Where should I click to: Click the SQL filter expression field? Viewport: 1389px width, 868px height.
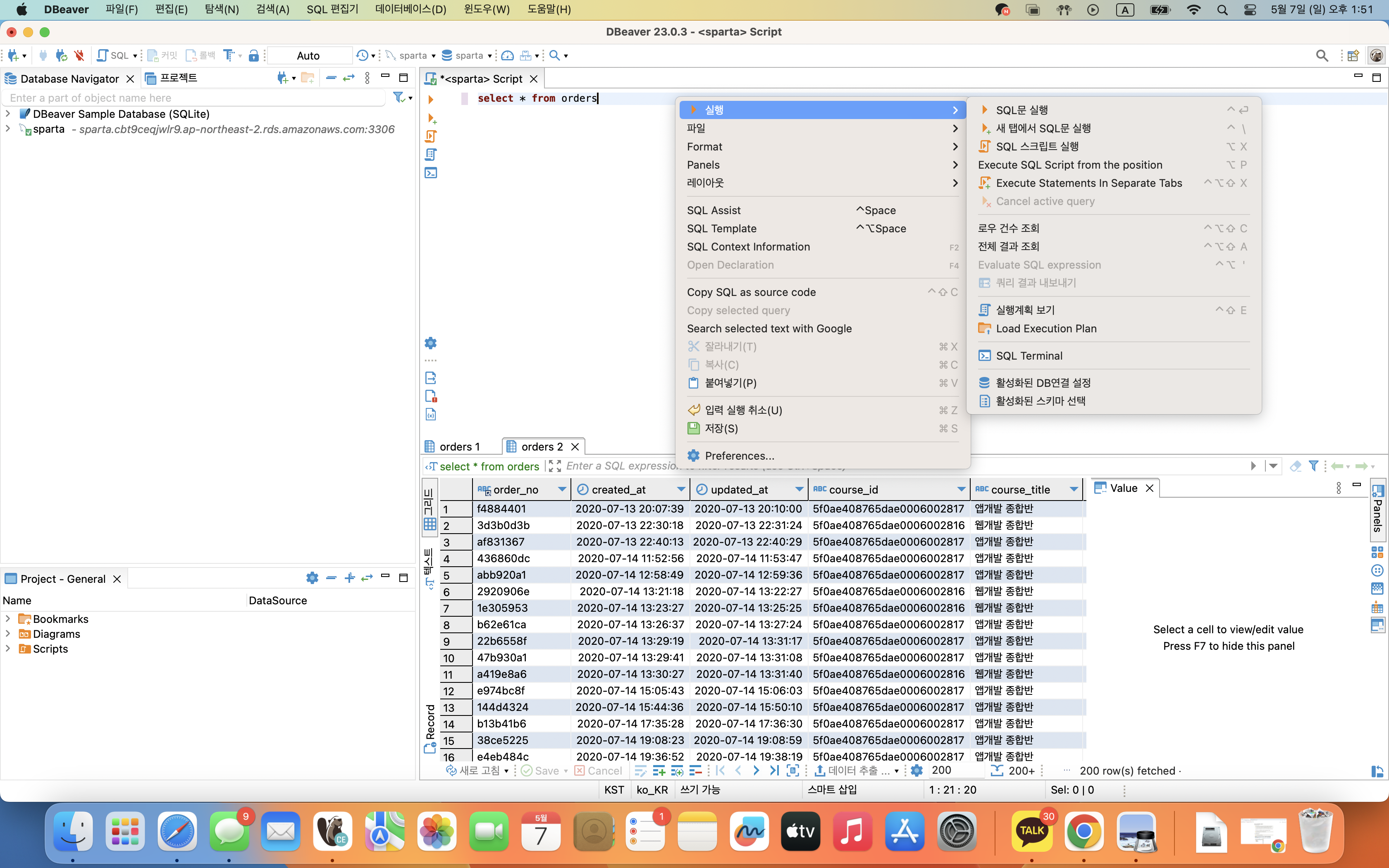pos(904,466)
